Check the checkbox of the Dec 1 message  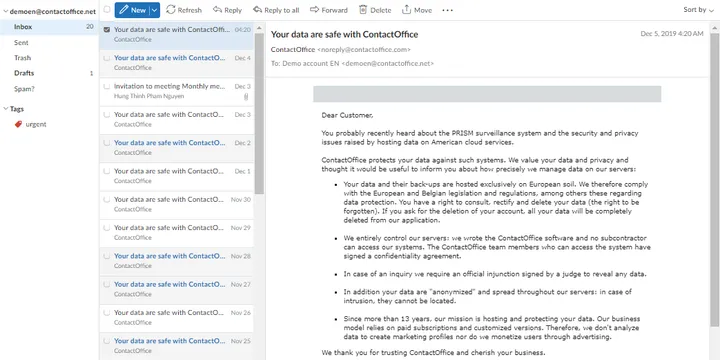coord(107,171)
